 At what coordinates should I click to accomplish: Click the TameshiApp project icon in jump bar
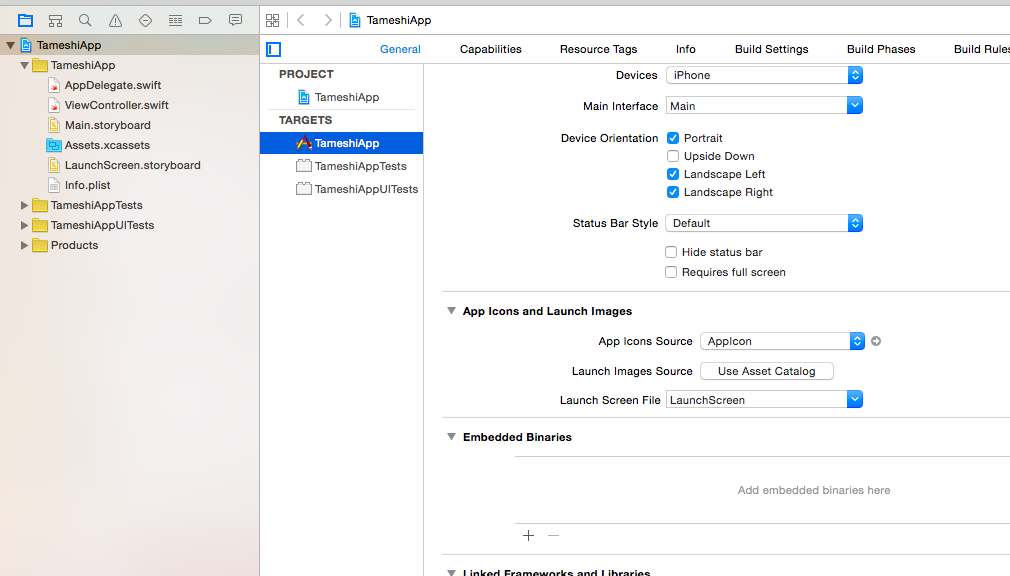tap(355, 21)
